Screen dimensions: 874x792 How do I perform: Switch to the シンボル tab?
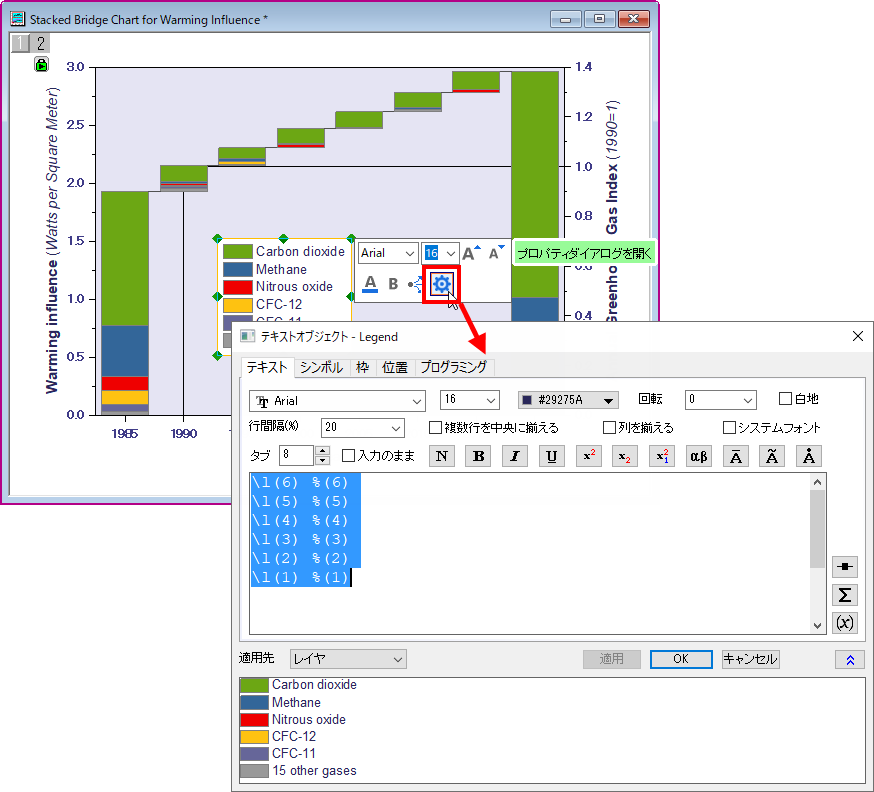322,367
